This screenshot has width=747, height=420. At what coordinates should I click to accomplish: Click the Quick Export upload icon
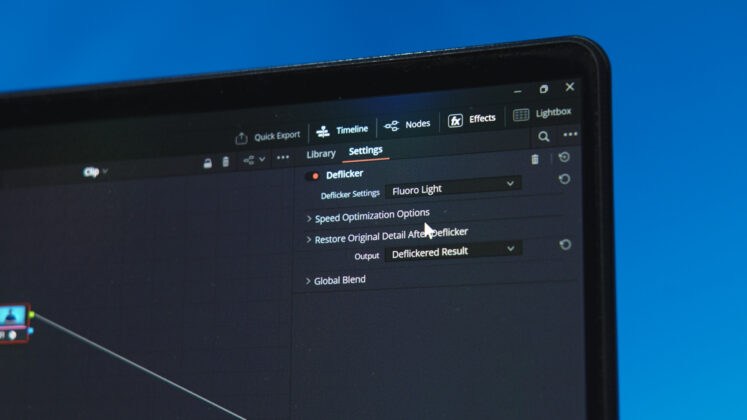coord(241,139)
